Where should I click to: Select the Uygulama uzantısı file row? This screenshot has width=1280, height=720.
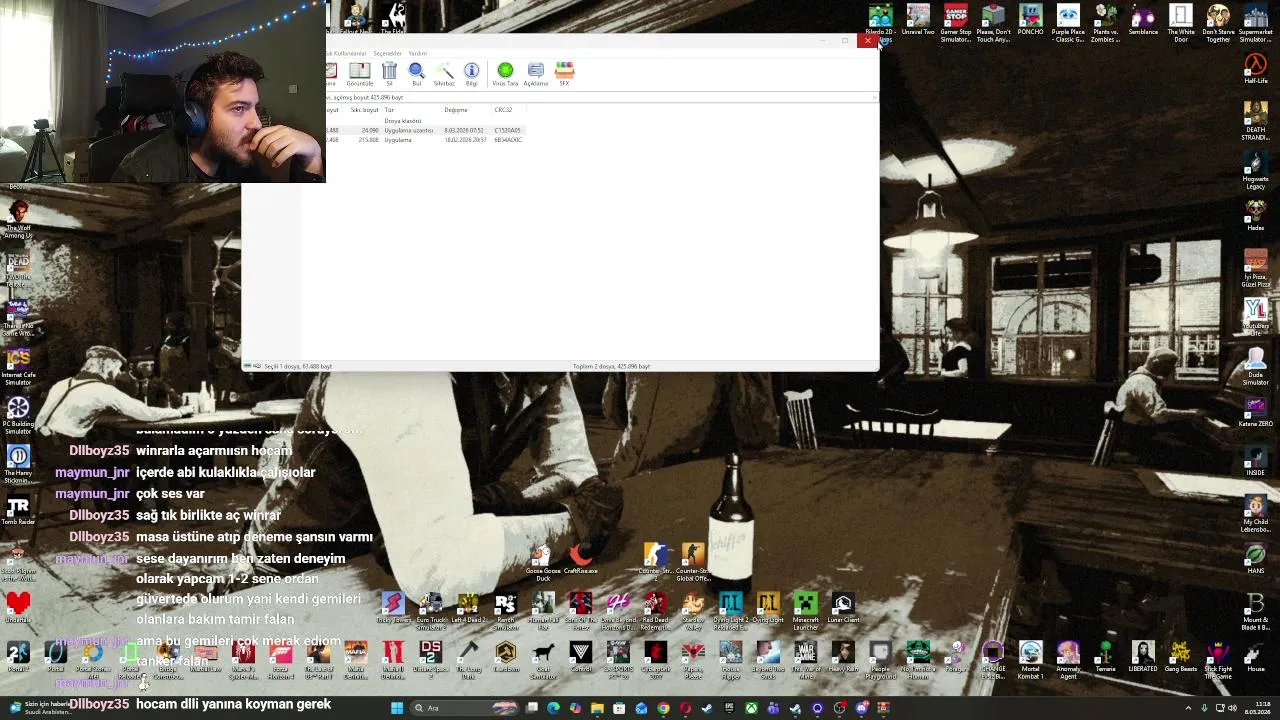427,130
